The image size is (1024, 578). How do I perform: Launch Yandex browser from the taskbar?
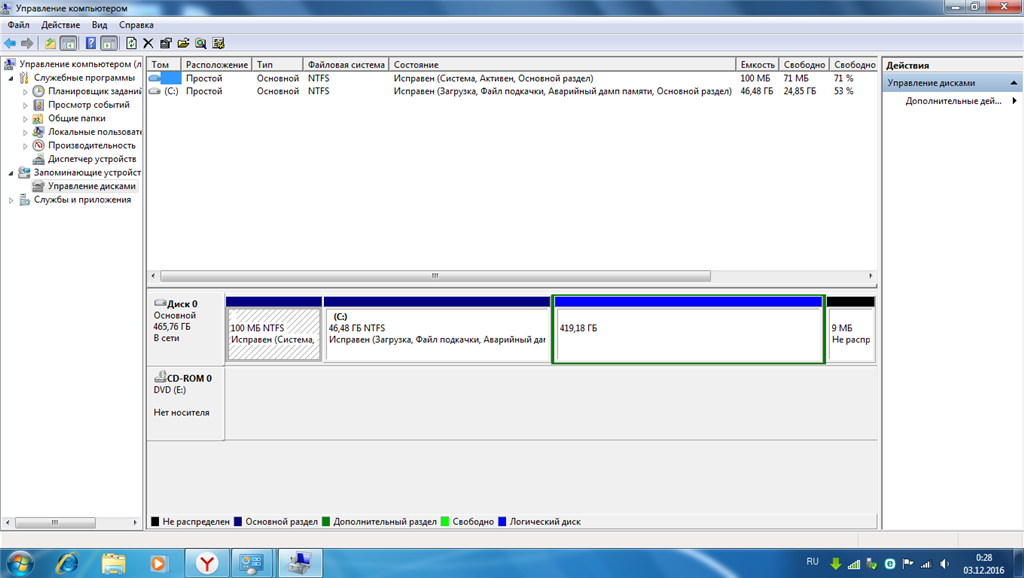pyautogui.click(x=207, y=563)
